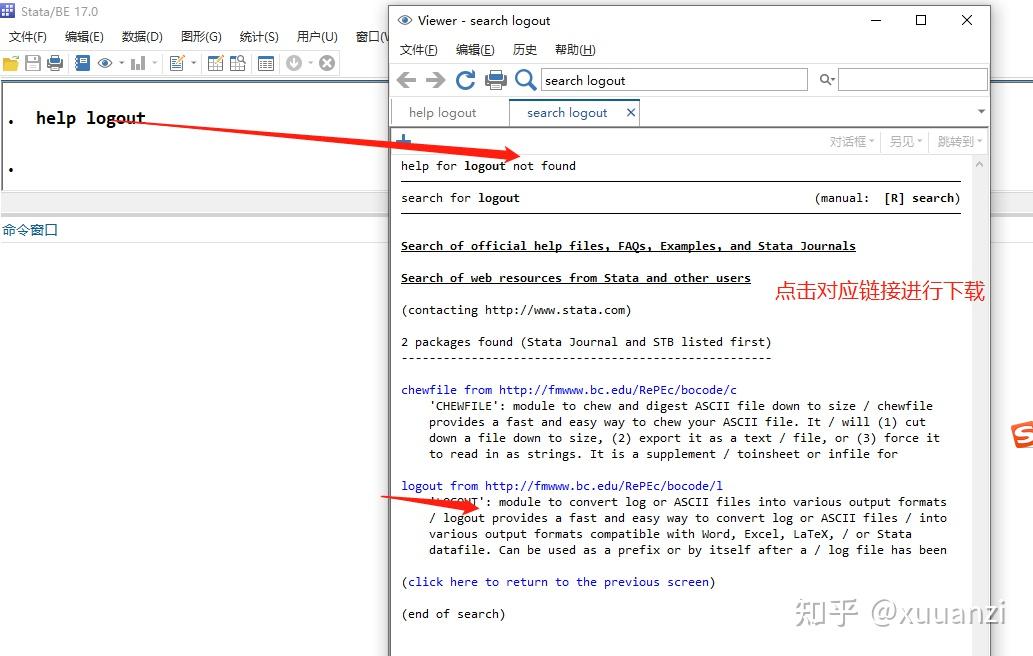This screenshot has height=656, width=1033.
Task: Open the 跳转到 dropdown
Action: (956, 141)
